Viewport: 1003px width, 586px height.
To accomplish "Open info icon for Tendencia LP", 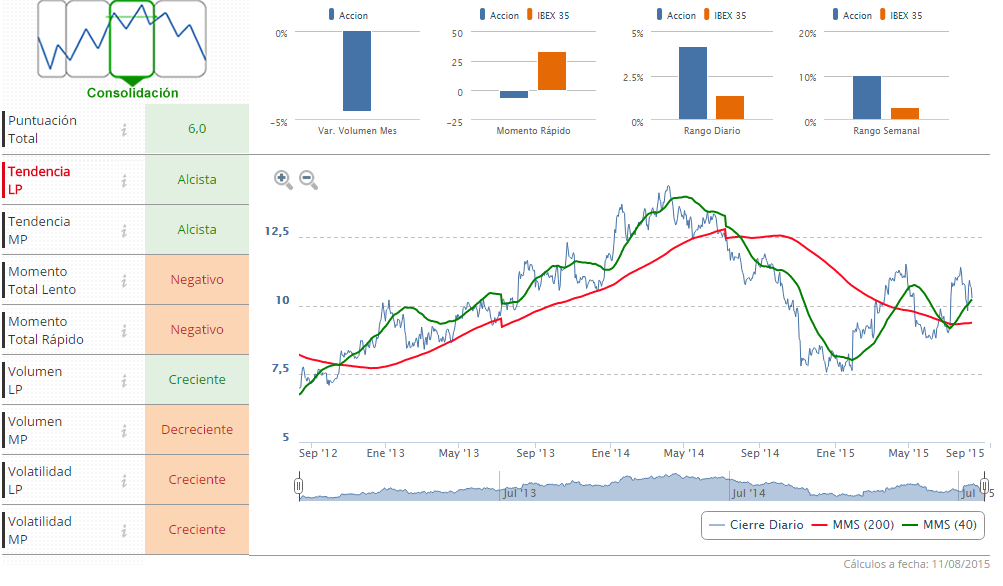I will tap(124, 180).
